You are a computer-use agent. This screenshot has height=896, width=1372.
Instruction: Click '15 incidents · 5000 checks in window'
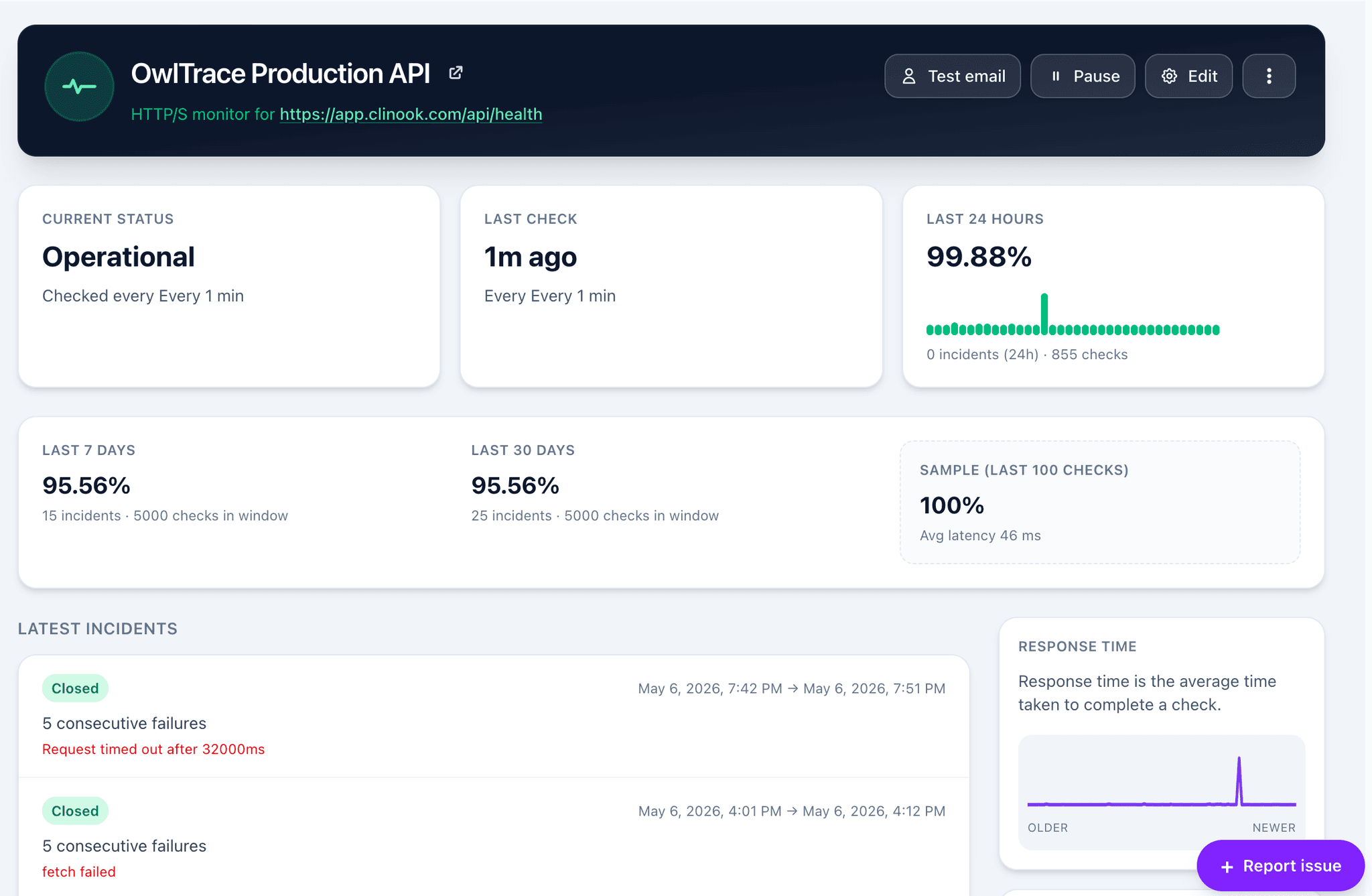[x=165, y=515]
